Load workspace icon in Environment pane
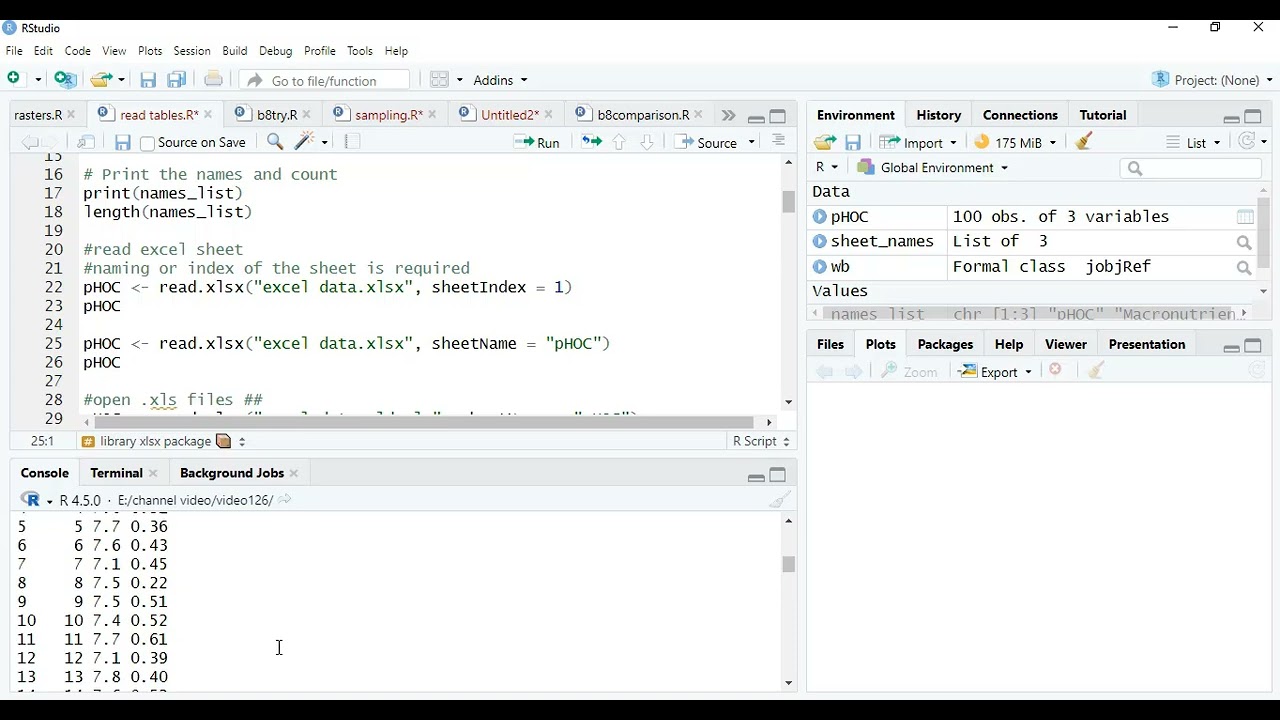The image size is (1280, 720). click(825, 143)
